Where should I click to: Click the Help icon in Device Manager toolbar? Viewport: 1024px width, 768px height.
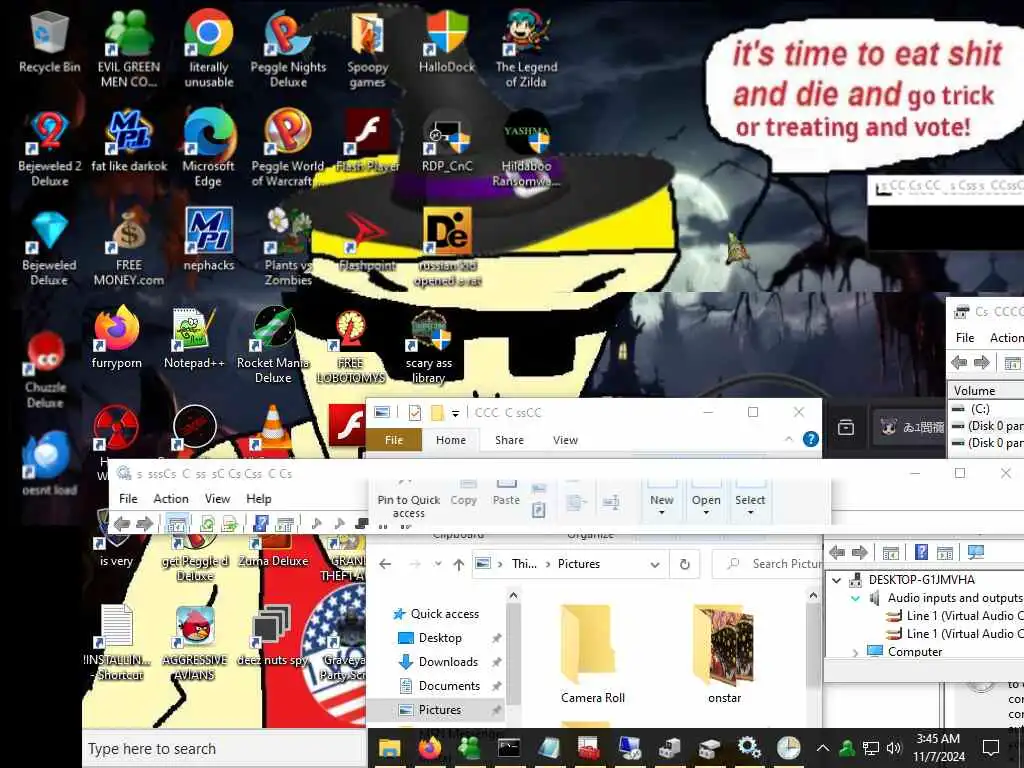[921, 552]
